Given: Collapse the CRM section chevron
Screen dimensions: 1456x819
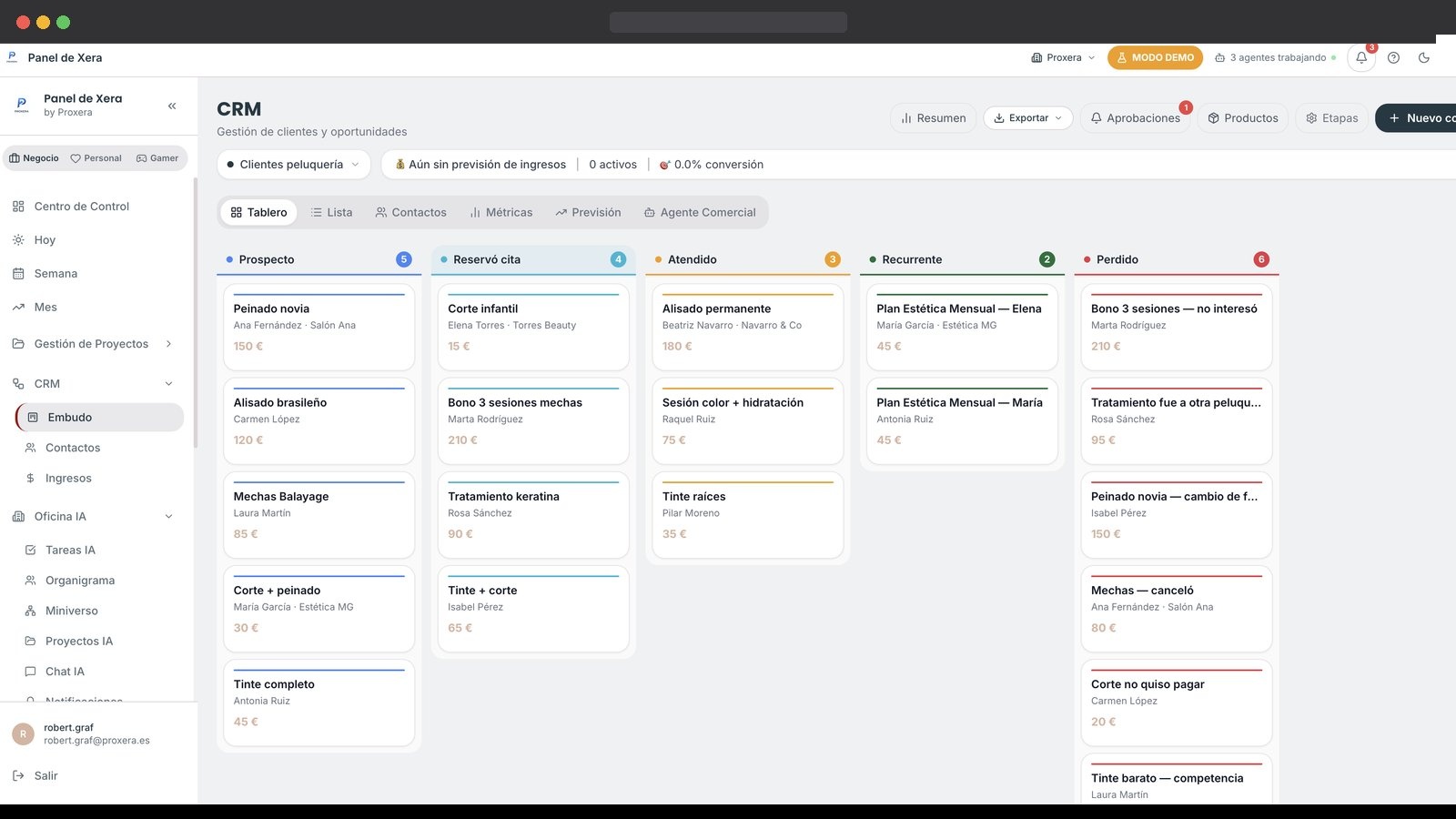Looking at the screenshot, I should [168, 384].
